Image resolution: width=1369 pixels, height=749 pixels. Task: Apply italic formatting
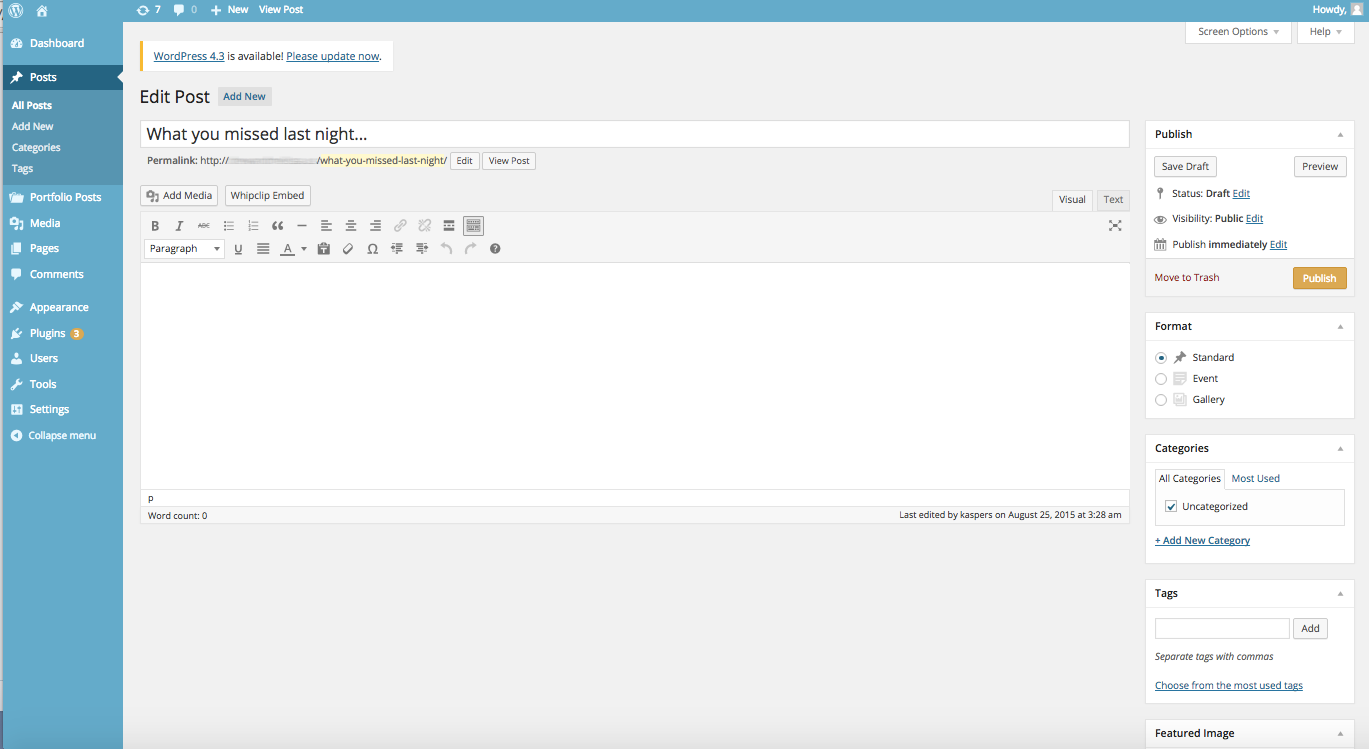click(180, 226)
